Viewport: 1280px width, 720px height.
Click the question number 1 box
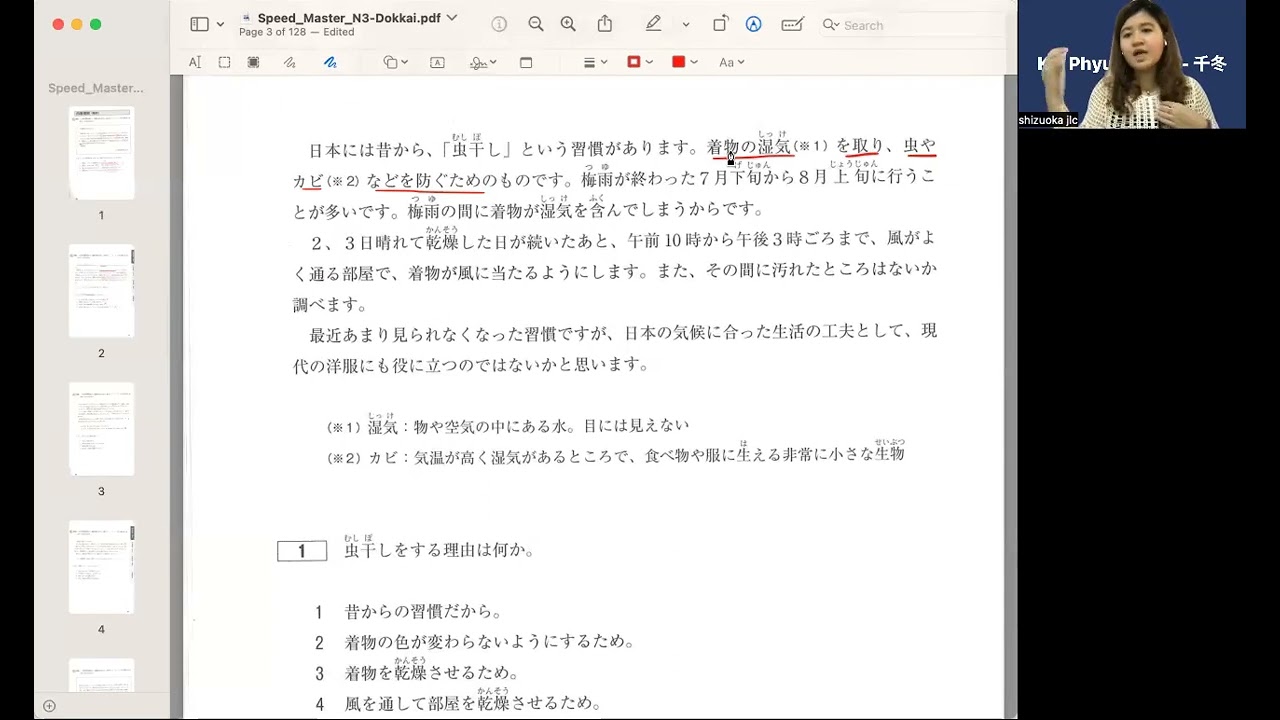point(302,551)
